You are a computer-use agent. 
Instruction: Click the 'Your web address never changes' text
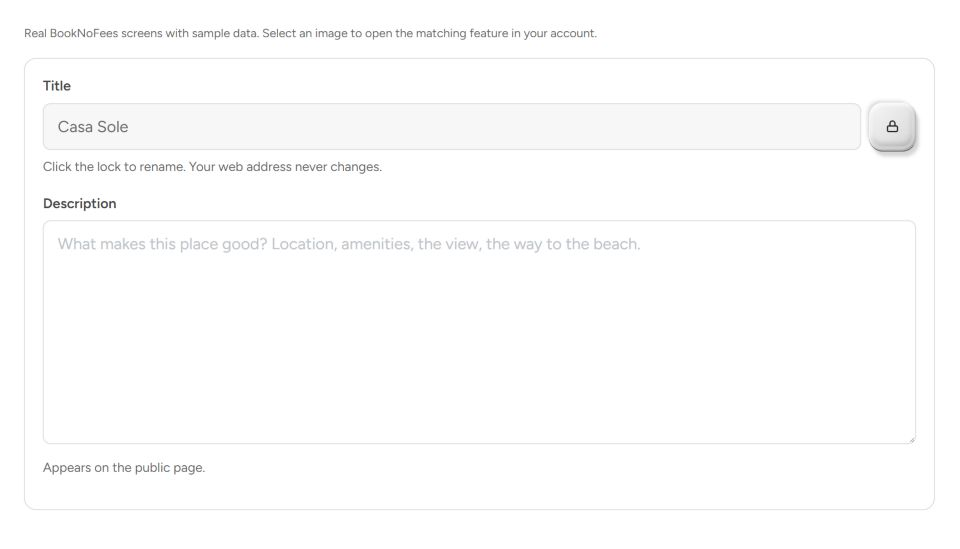point(285,166)
